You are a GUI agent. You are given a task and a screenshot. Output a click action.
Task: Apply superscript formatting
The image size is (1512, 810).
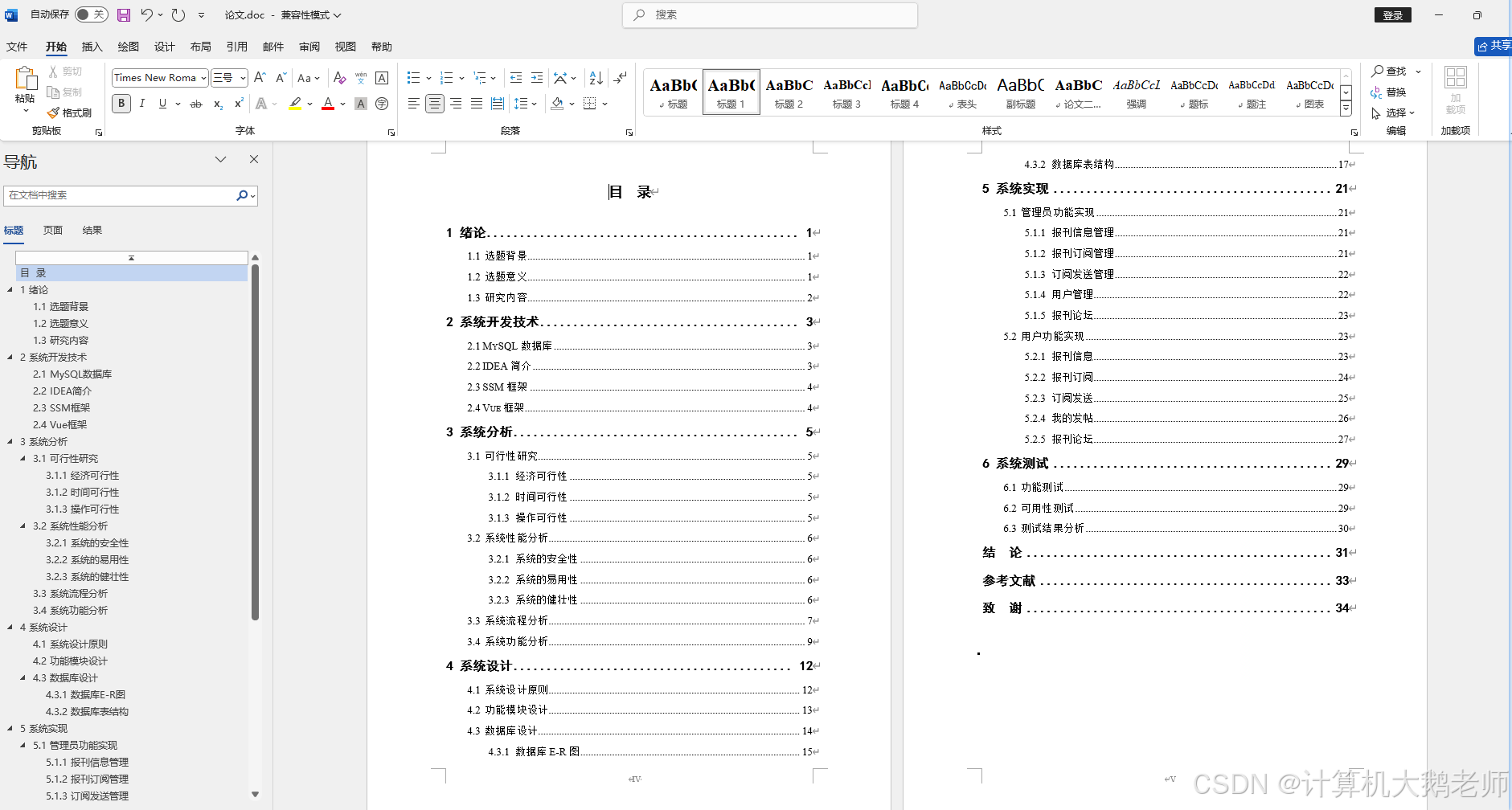239,104
